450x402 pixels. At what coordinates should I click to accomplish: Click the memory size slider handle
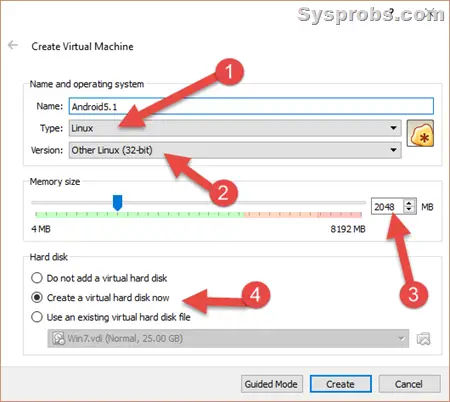coord(117,203)
